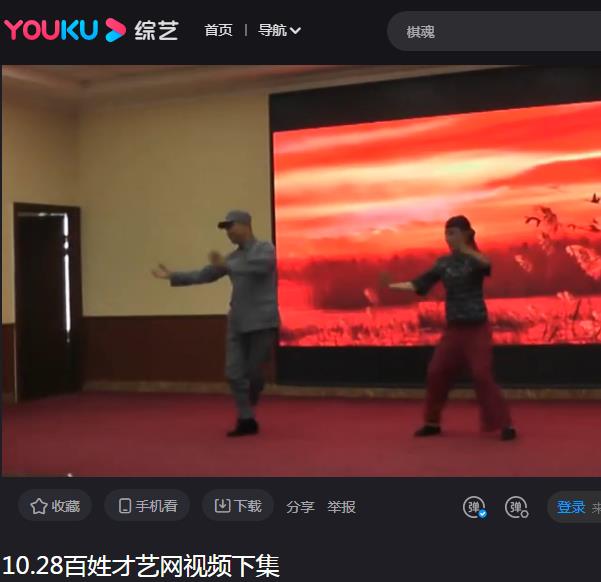Click the phone icon for 手机看
Screen dimensions: 601x582
click(x=125, y=506)
